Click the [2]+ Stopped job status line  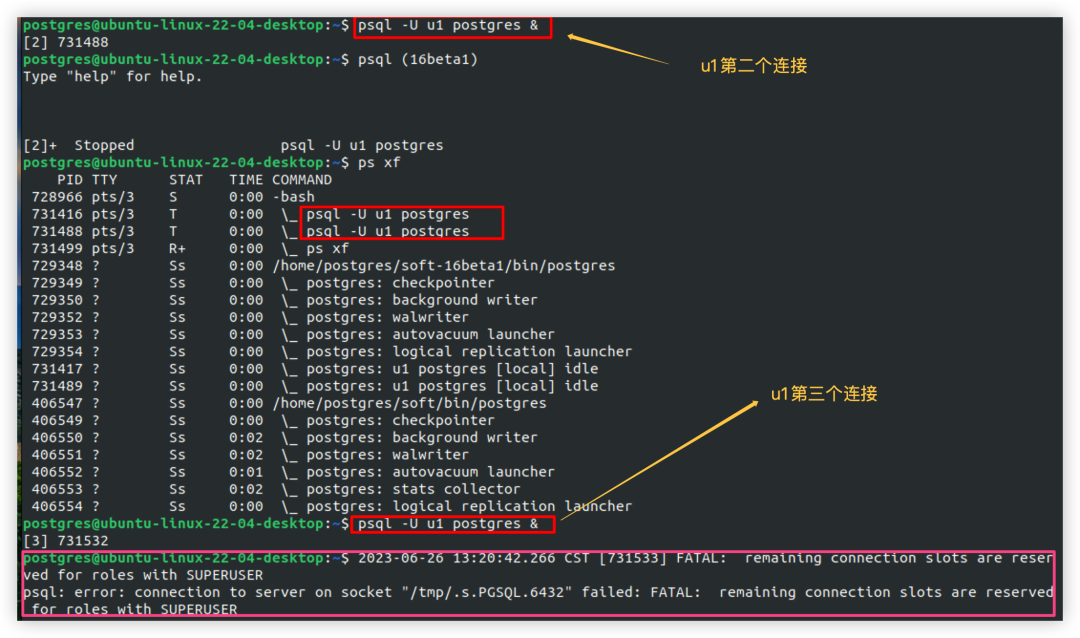(233, 145)
